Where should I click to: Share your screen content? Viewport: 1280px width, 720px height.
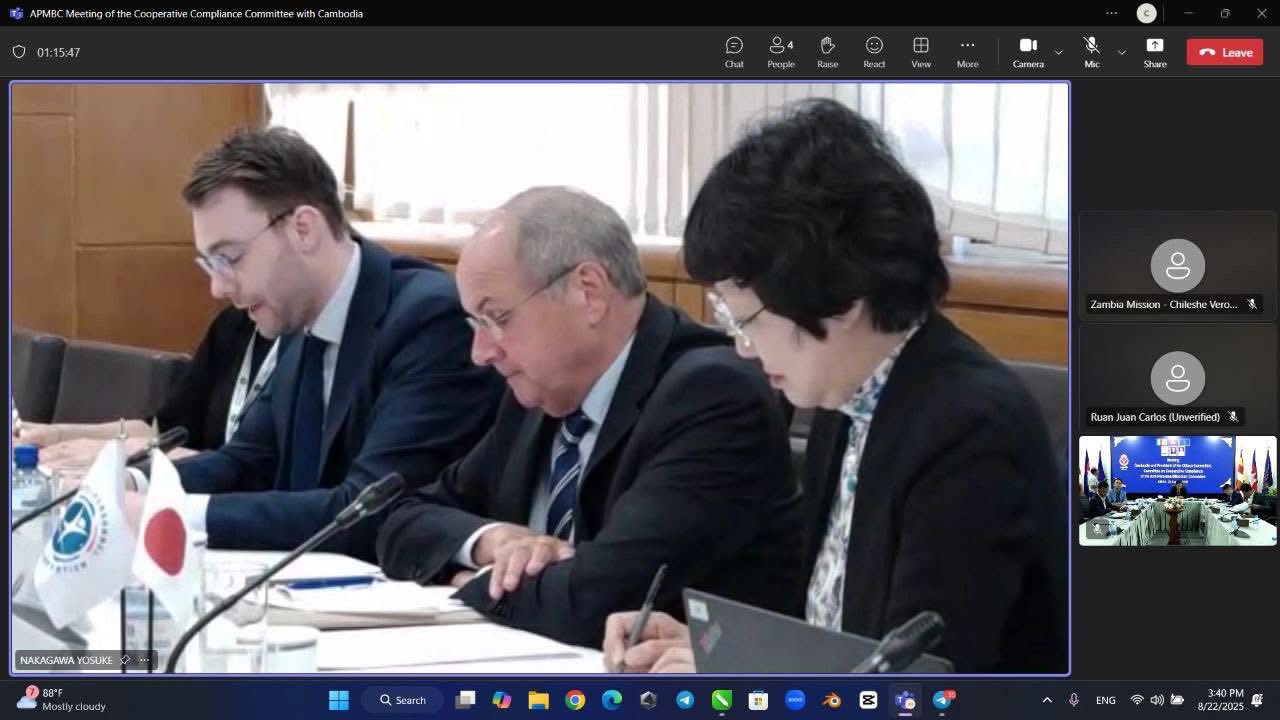1155,52
